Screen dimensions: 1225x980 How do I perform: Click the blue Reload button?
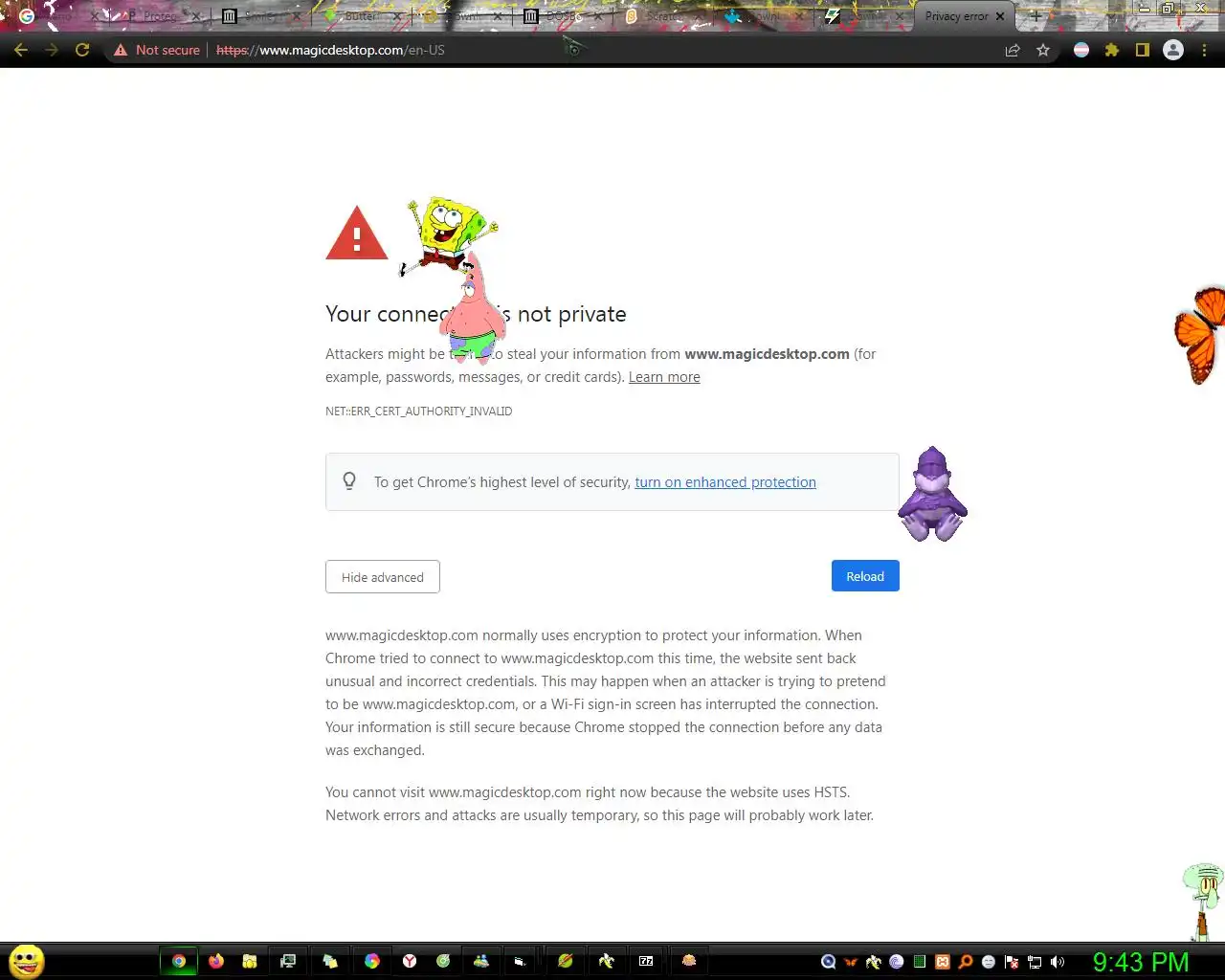point(865,576)
